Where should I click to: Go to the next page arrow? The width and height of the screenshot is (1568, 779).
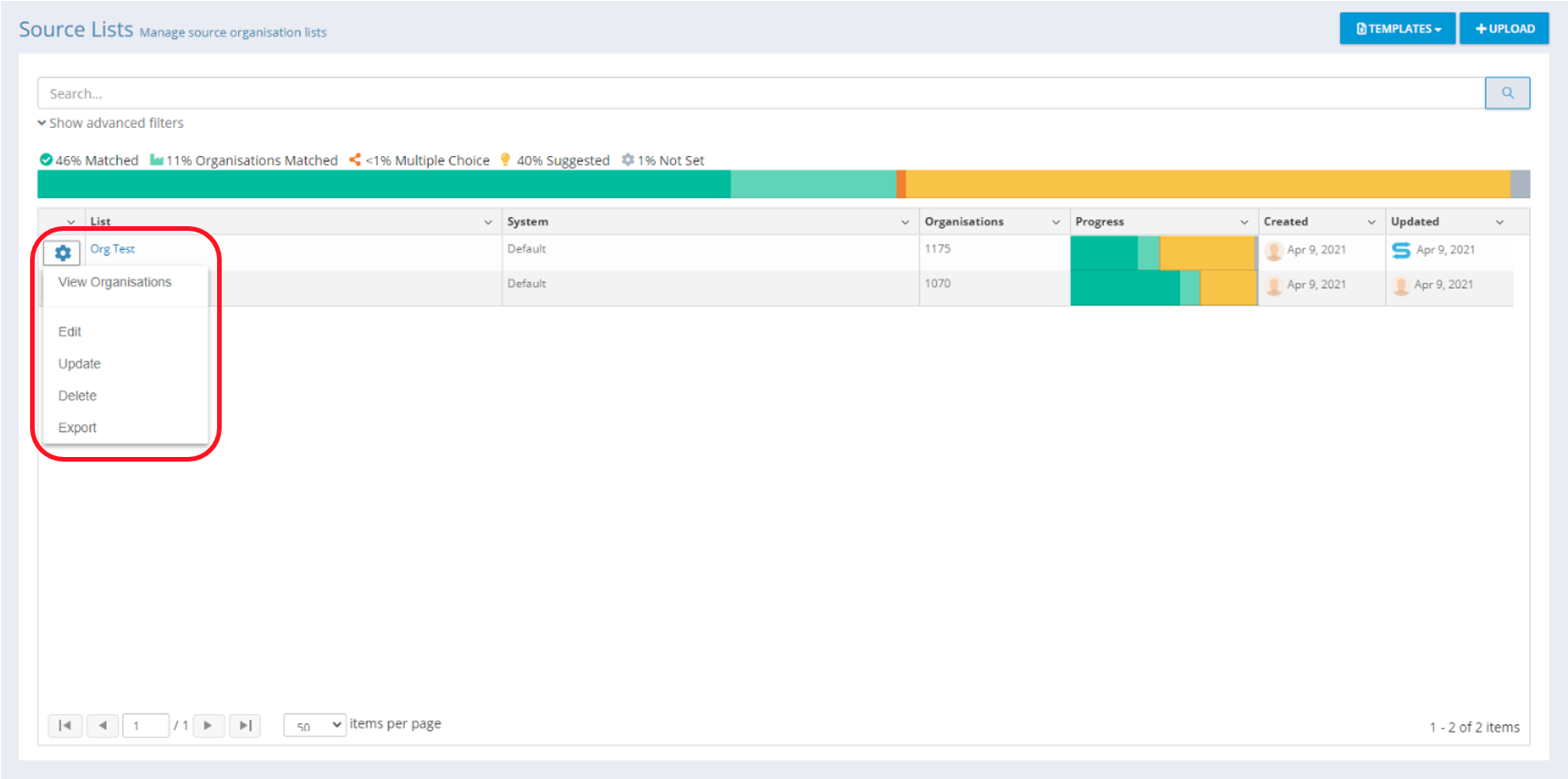click(x=208, y=725)
